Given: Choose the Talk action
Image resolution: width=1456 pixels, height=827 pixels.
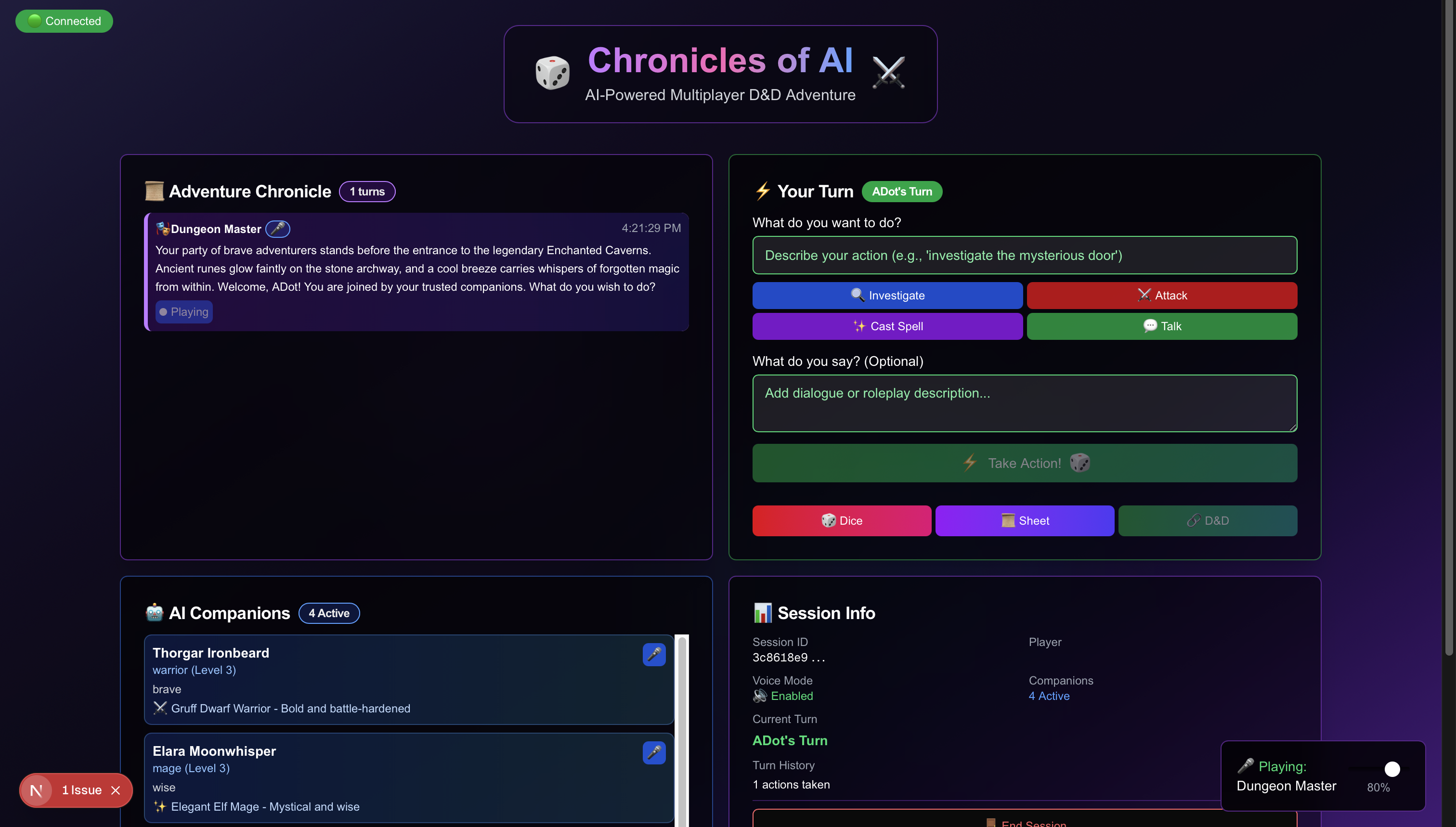Looking at the screenshot, I should [1162, 326].
